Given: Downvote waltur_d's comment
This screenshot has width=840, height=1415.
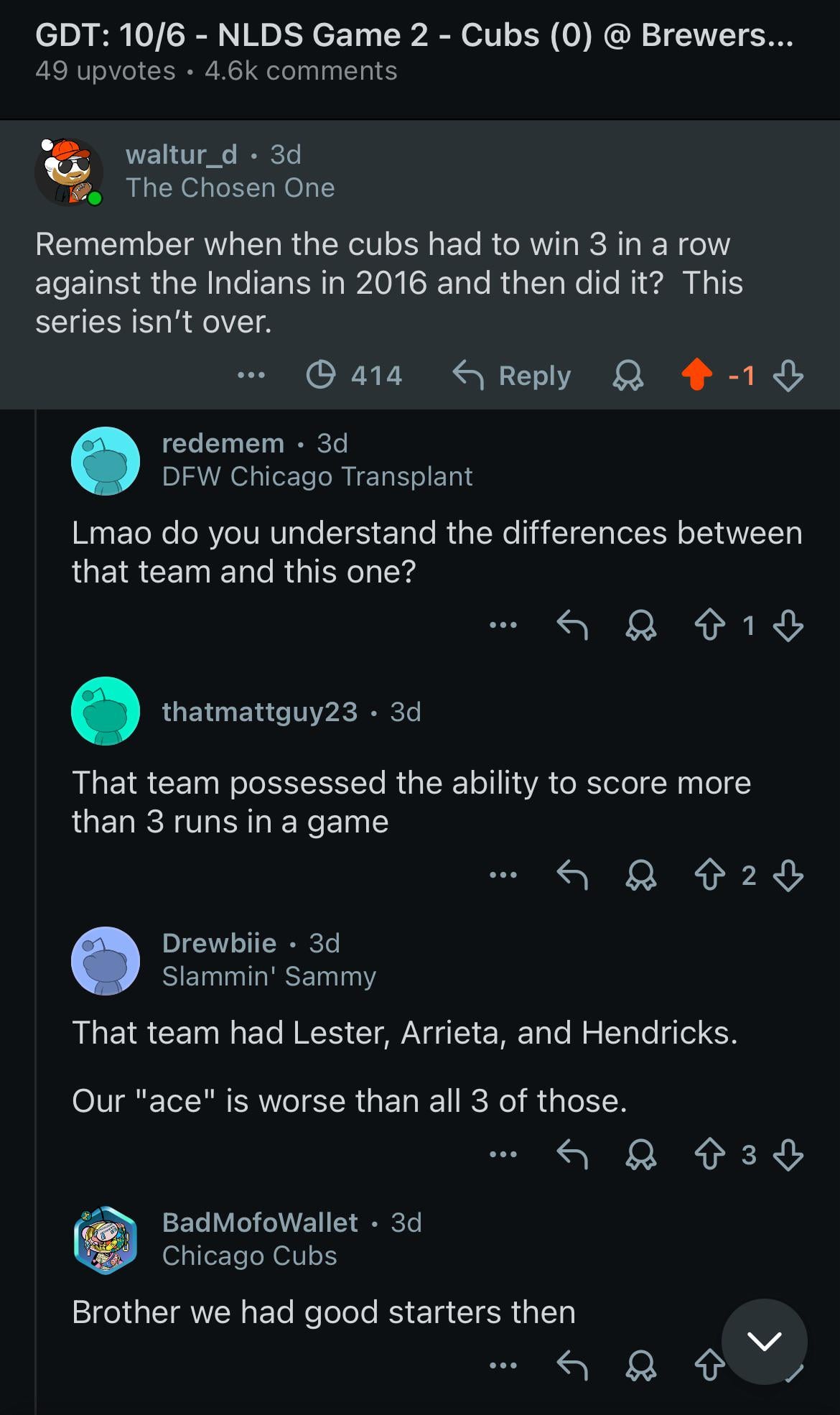Looking at the screenshot, I should click(x=788, y=375).
